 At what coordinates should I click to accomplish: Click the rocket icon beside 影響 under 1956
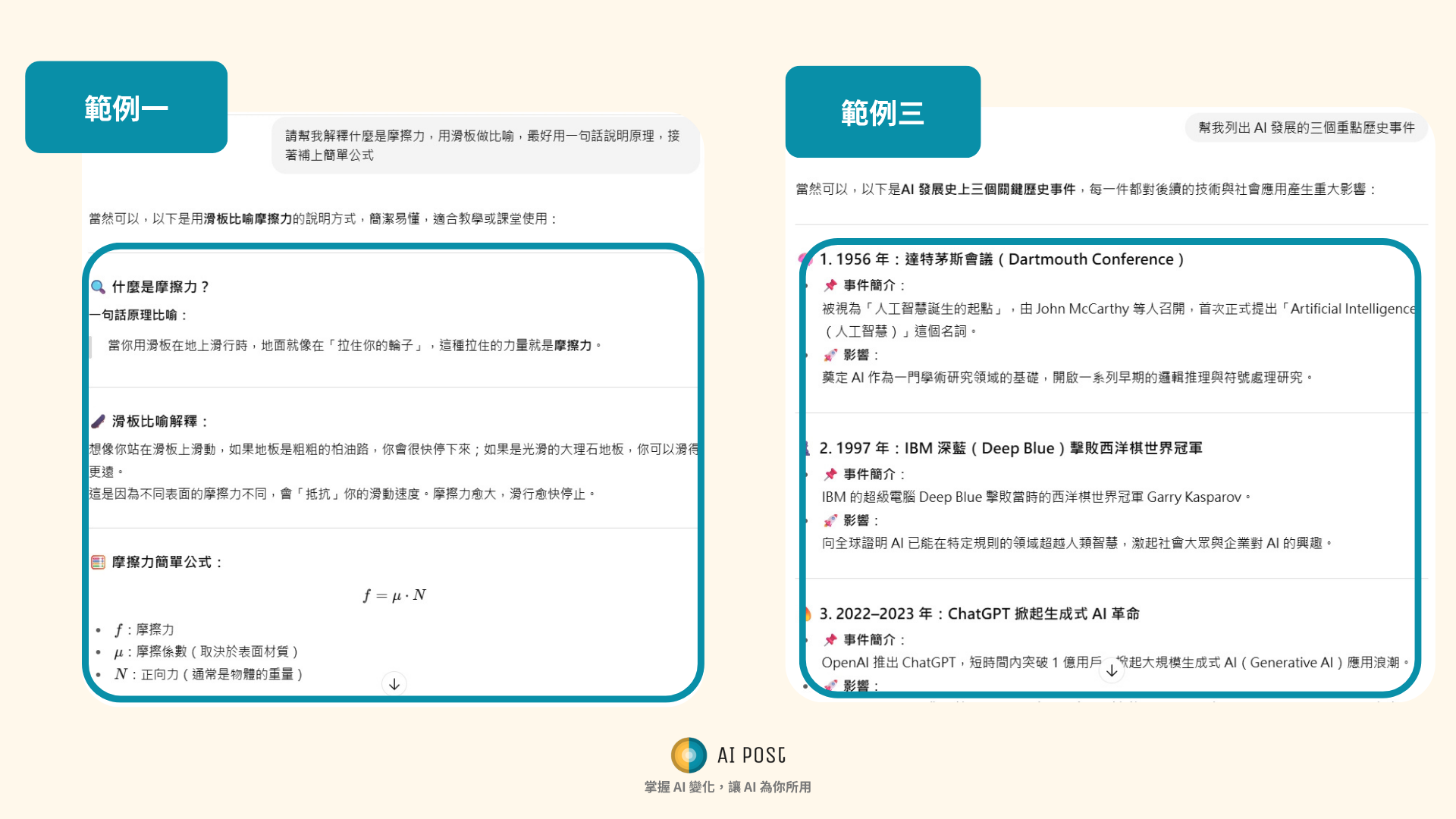830,355
